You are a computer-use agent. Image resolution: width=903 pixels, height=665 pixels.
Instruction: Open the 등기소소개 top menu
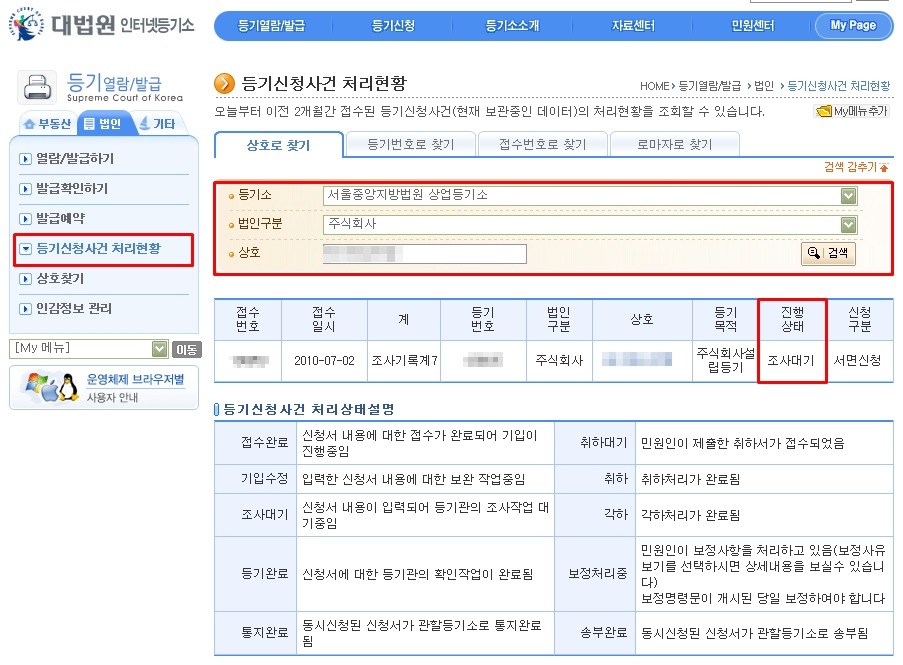coord(512,25)
